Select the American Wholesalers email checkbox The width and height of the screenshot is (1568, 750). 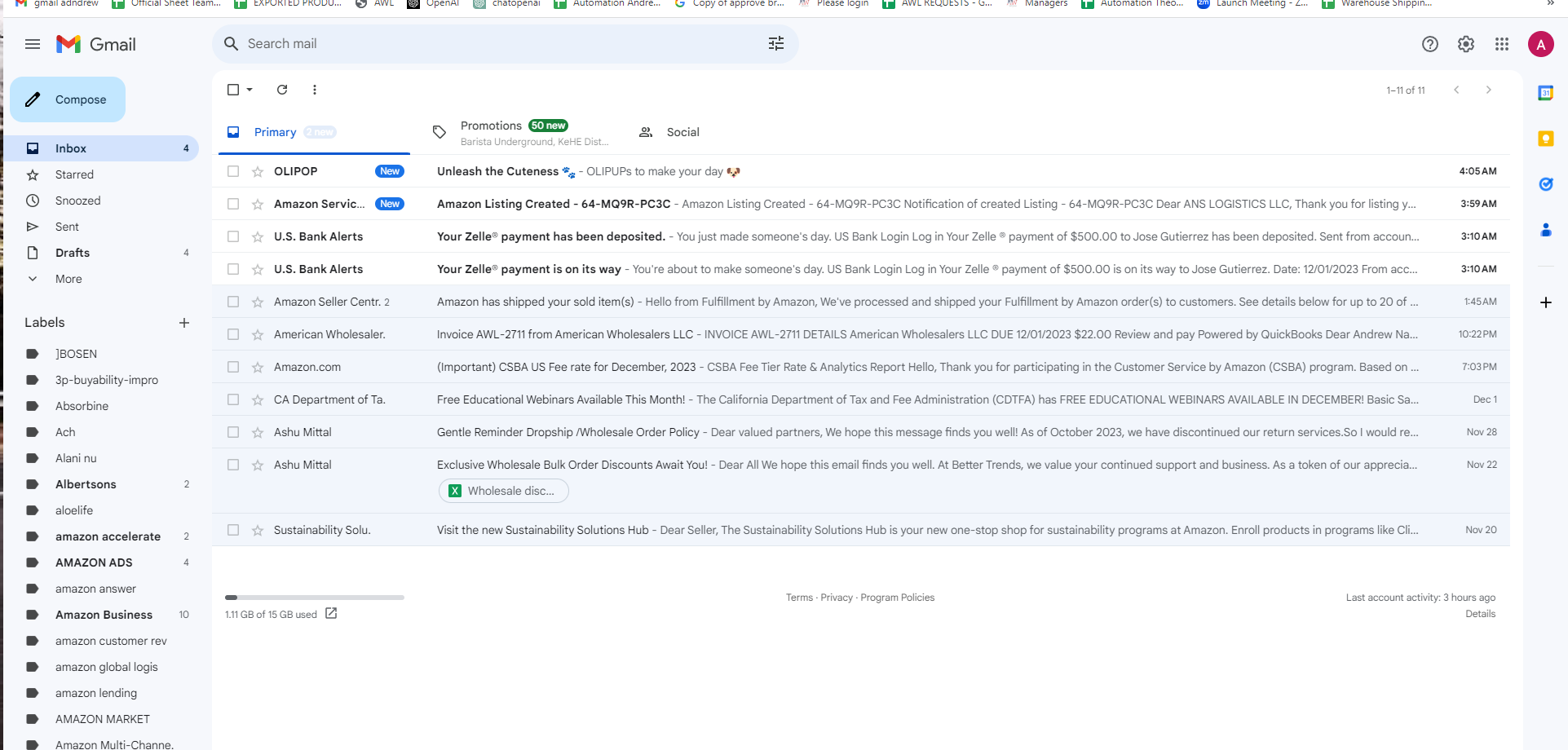(233, 334)
